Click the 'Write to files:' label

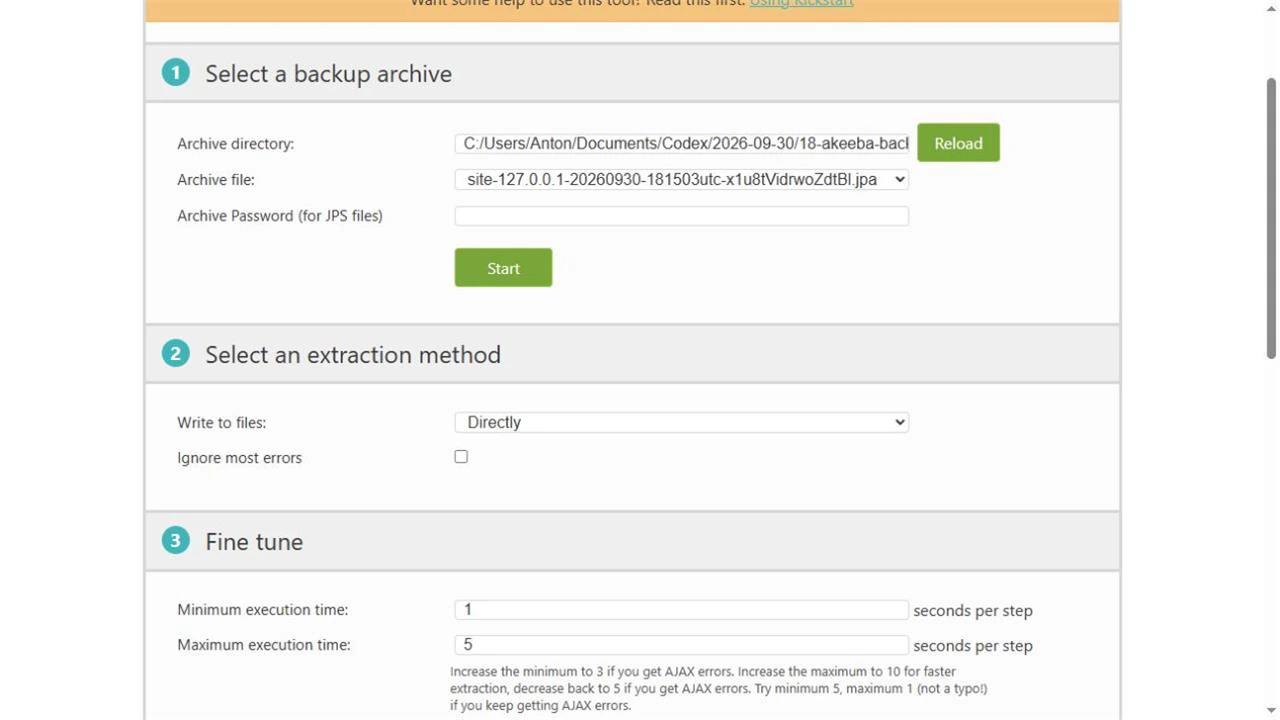(x=222, y=423)
